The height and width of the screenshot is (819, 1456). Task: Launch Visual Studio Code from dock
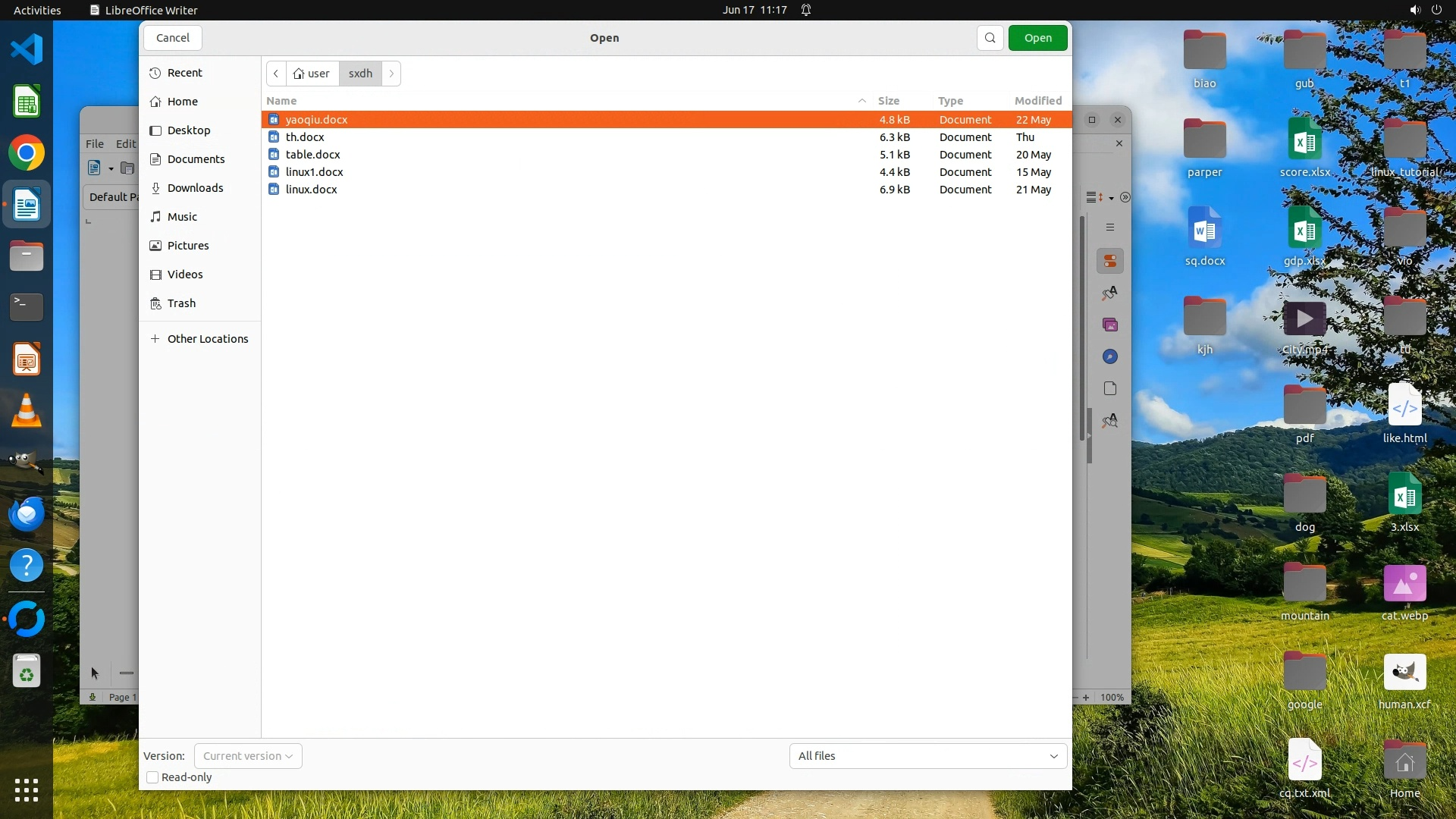pos(27,50)
